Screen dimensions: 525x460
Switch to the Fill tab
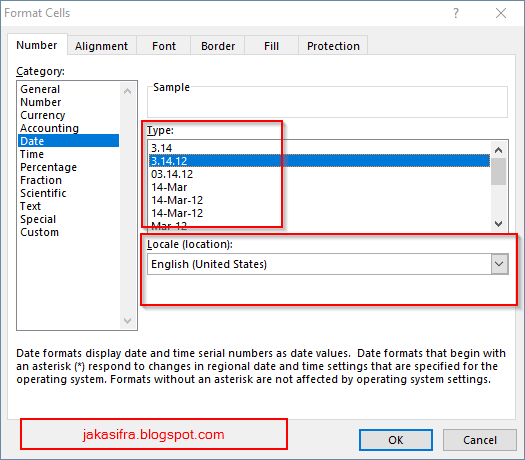click(271, 46)
